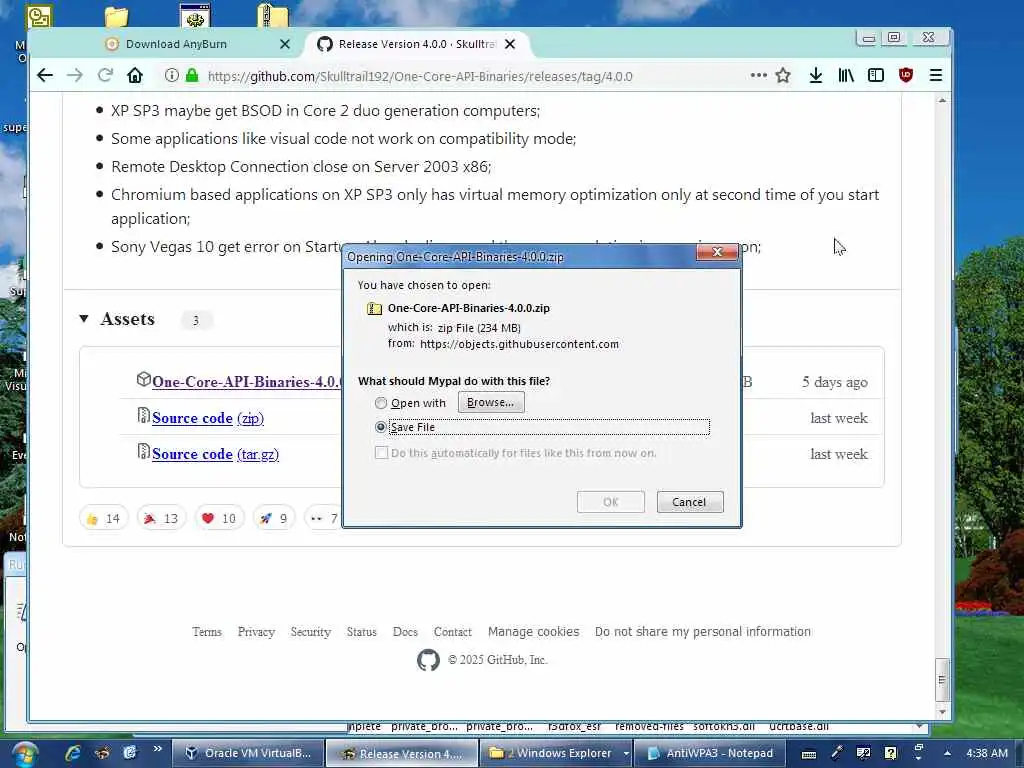Click the page scrollbar down arrow
This screenshot has width=1024, height=768.
pos(942,711)
